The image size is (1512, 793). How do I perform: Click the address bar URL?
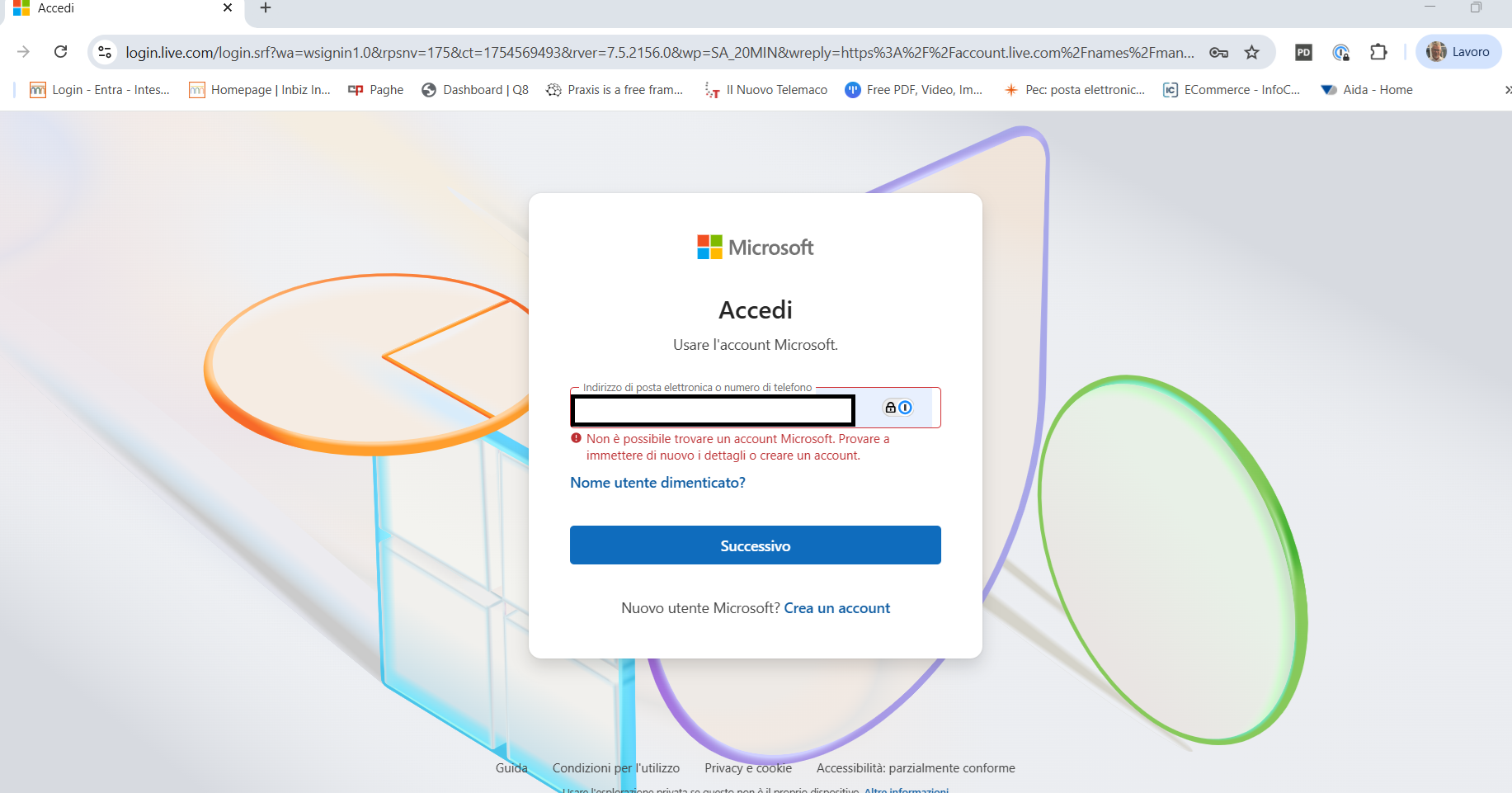coord(660,53)
